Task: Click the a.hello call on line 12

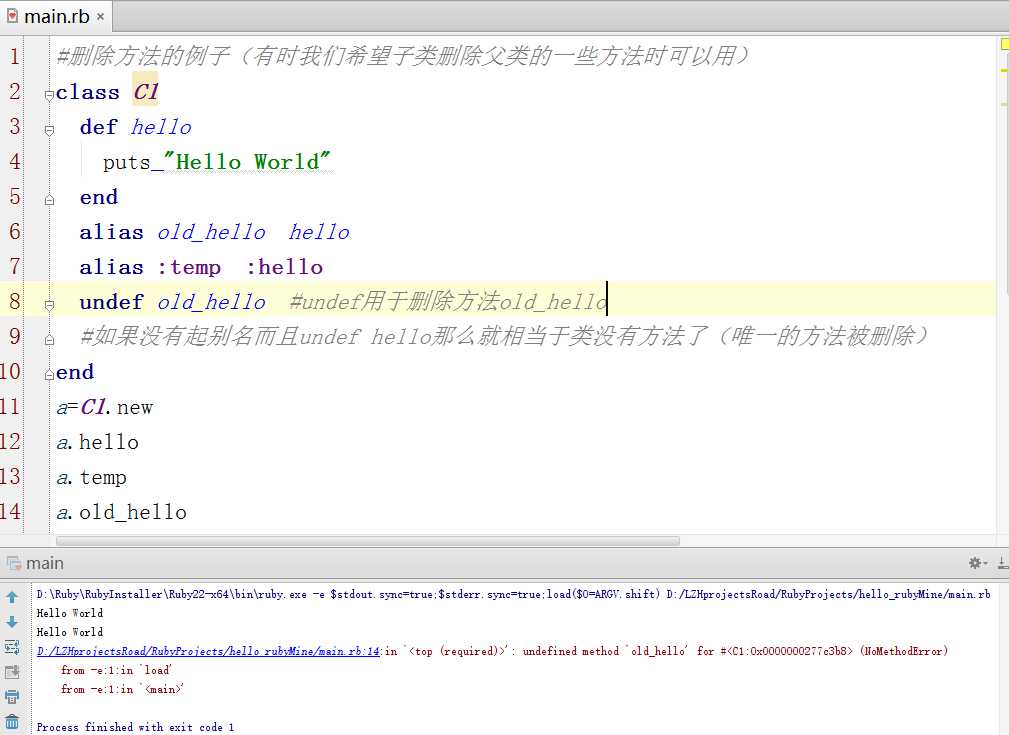Action: pos(97,442)
